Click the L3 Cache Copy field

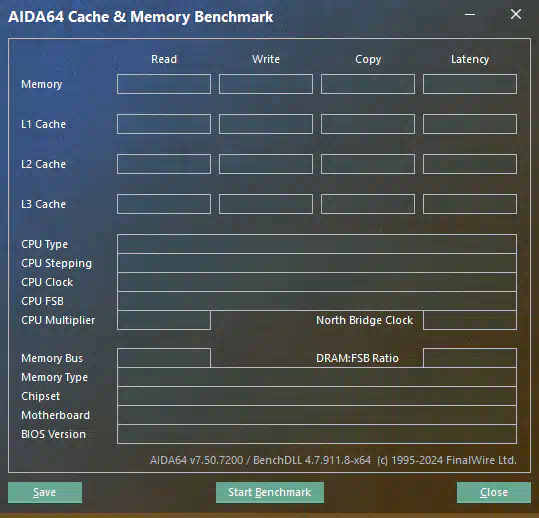click(x=368, y=204)
